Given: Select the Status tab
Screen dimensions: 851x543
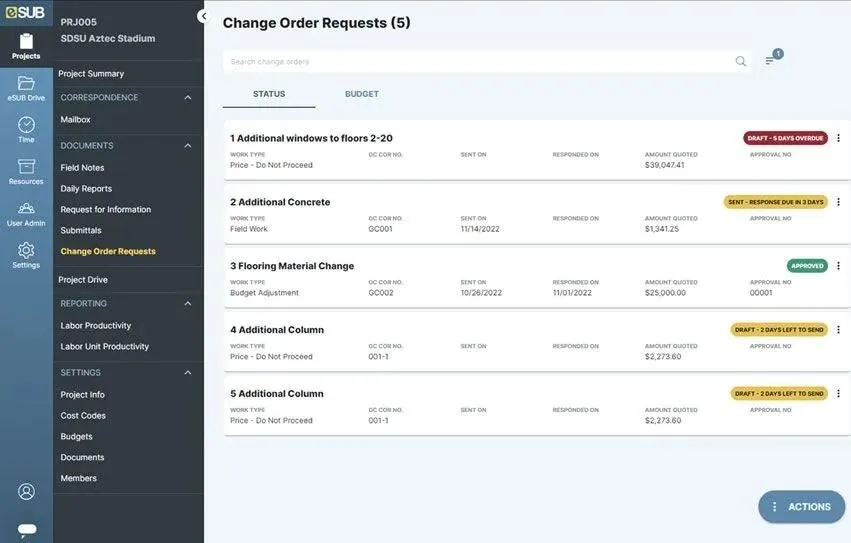Looking at the screenshot, I should click(269, 94).
